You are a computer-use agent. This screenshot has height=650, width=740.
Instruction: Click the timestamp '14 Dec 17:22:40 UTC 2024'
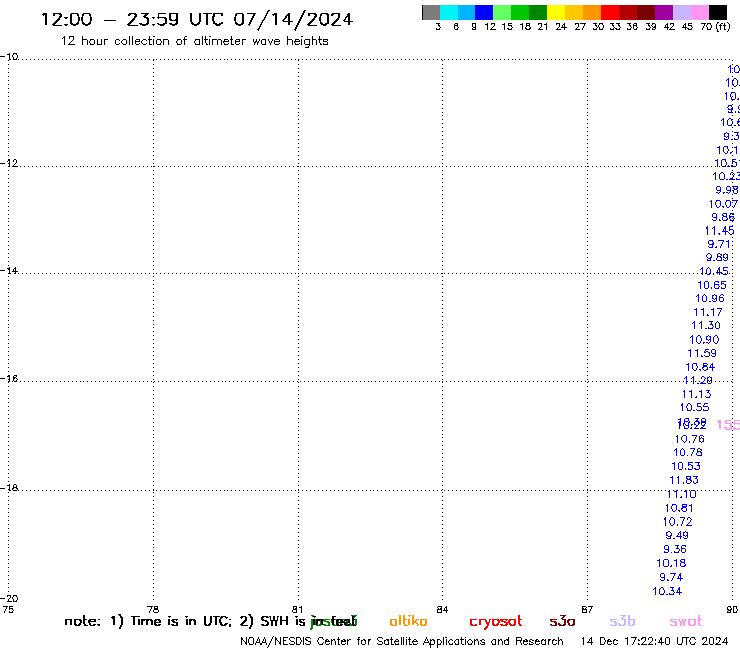click(655, 641)
